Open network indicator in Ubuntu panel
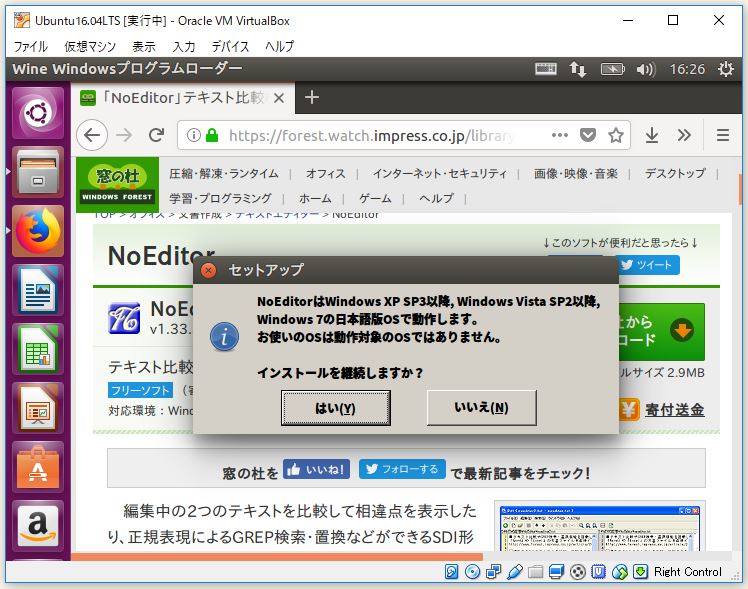 tap(578, 70)
